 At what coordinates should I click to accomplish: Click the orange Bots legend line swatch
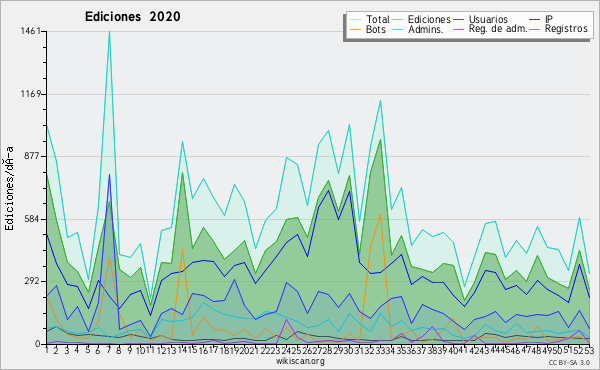(356, 29)
